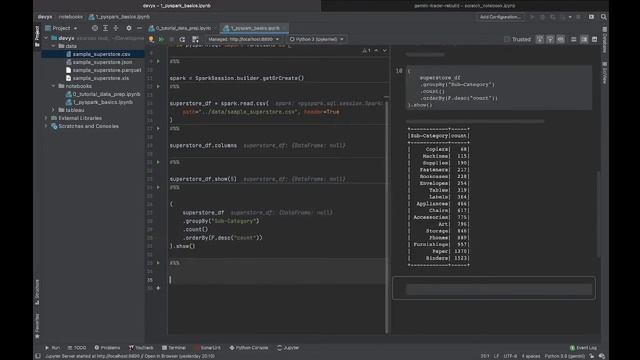The width and height of the screenshot is (640, 360).
Task: Click the first cell action icon after Trusted
Action: tap(540, 39)
